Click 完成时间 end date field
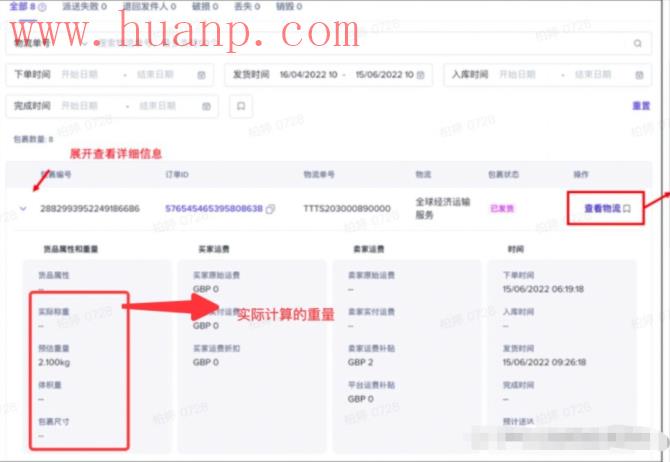Image resolution: width=670 pixels, height=462 pixels. click(157, 106)
